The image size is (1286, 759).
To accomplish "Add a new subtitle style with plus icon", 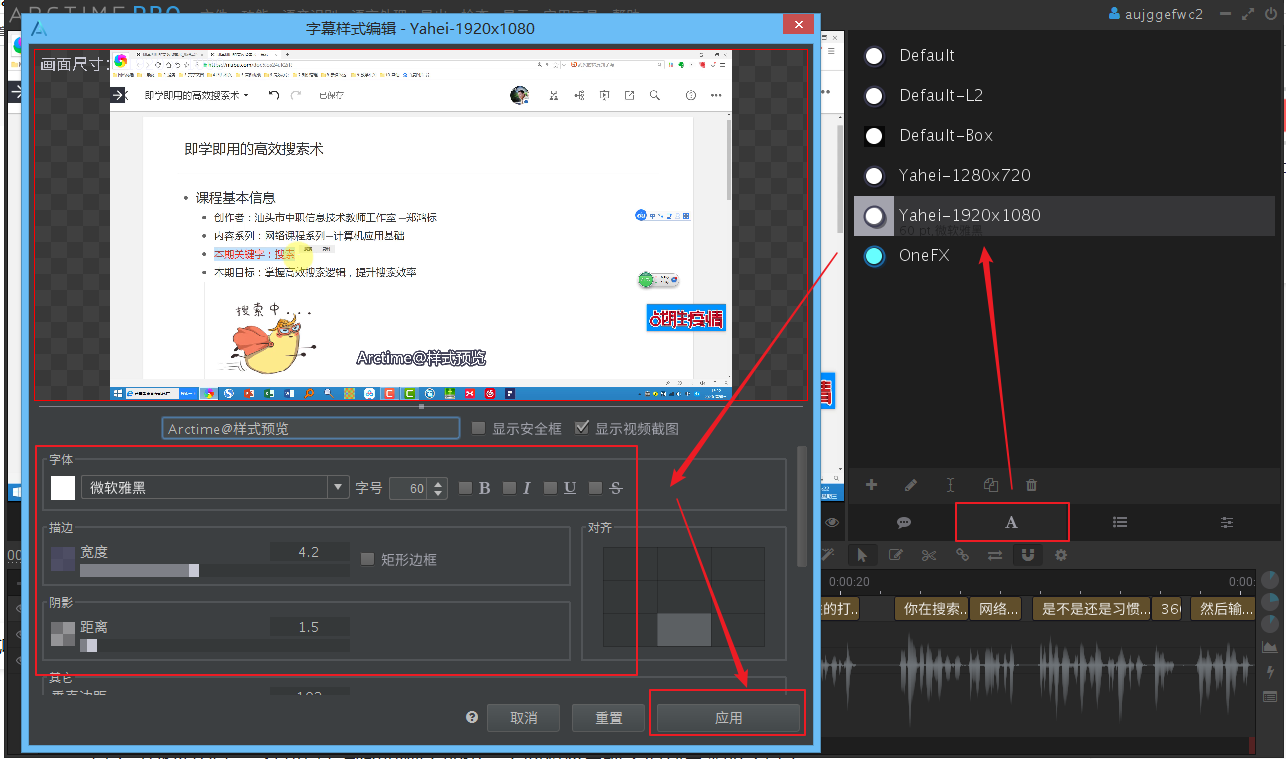I will [x=871, y=485].
